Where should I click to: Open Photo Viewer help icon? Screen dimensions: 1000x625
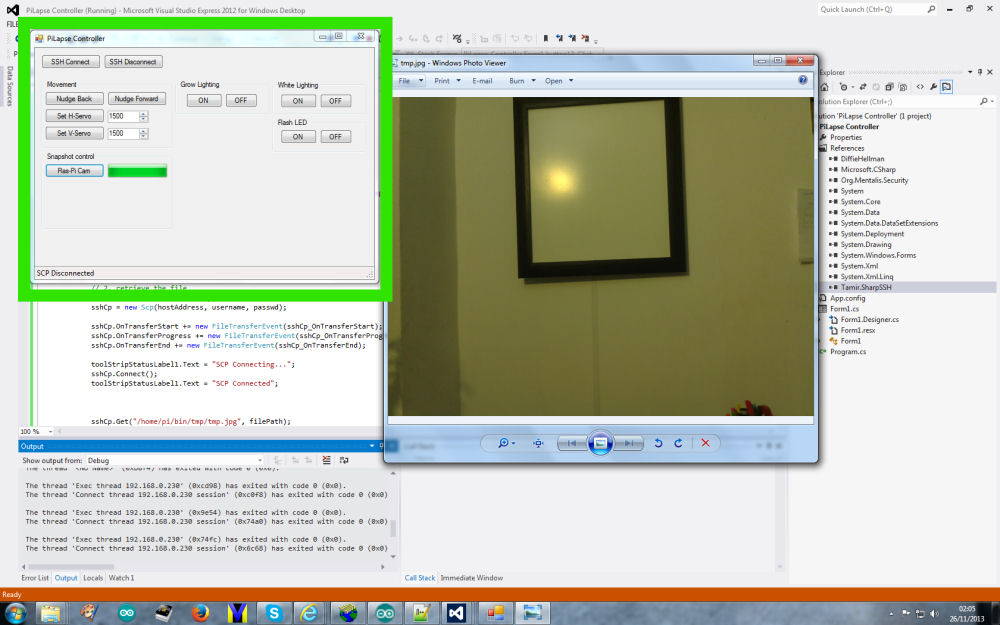pyautogui.click(x=803, y=80)
